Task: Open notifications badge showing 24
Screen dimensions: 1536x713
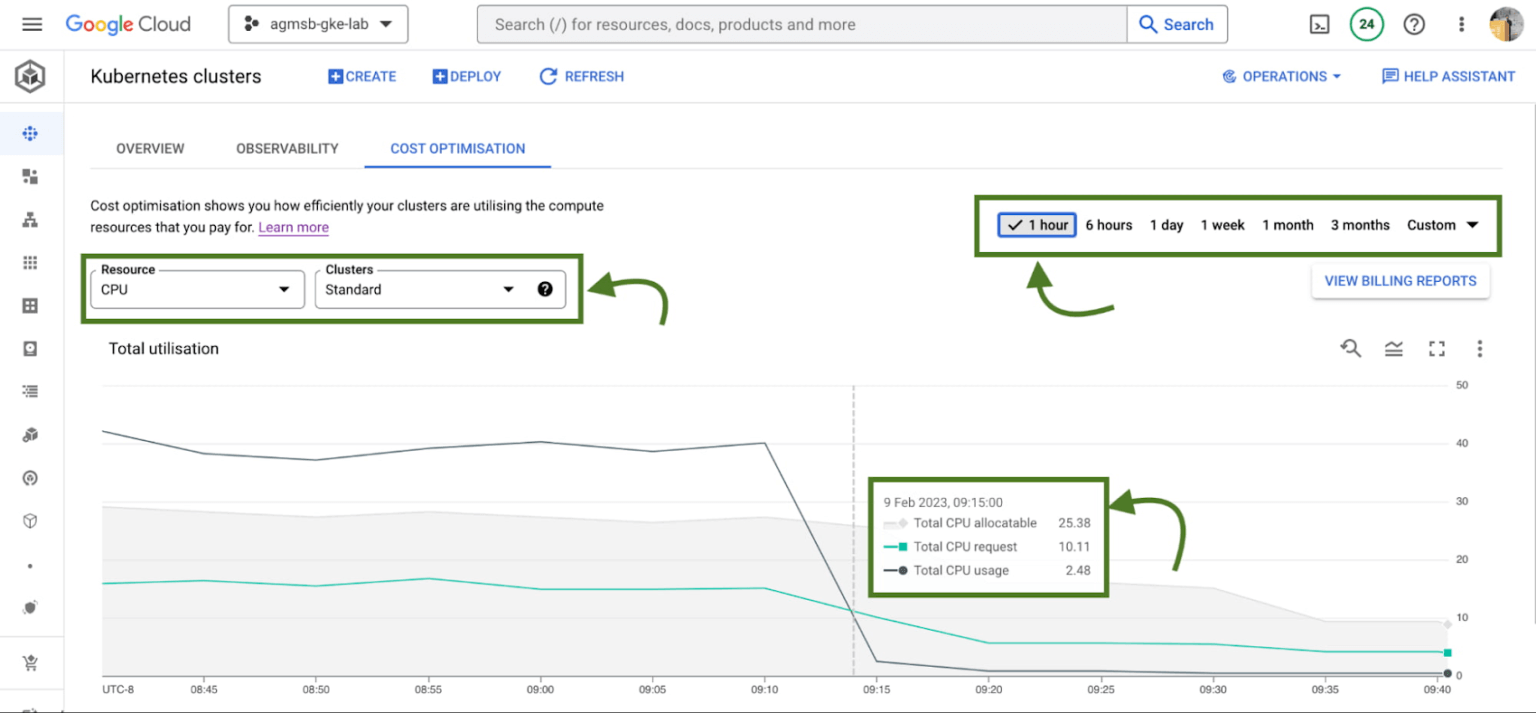Action: click(1366, 25)
